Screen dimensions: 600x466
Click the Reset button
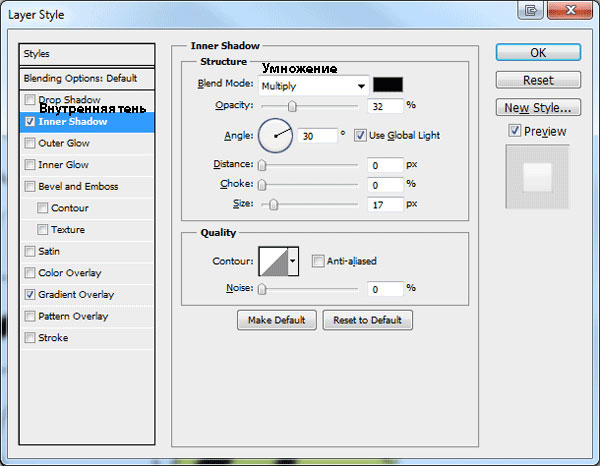(538, 80)
